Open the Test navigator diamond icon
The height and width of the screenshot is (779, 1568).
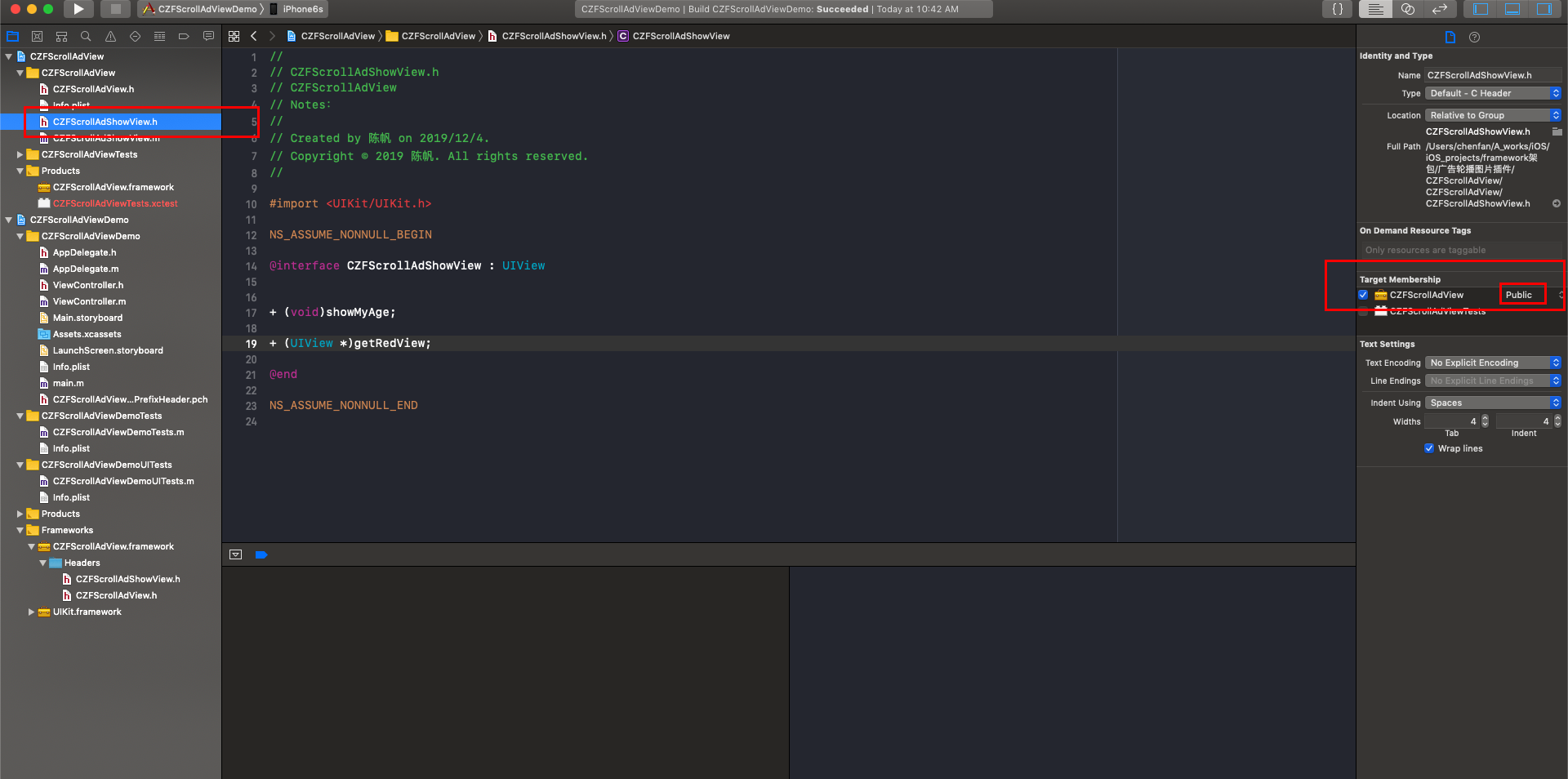click(x=134, y=36)
